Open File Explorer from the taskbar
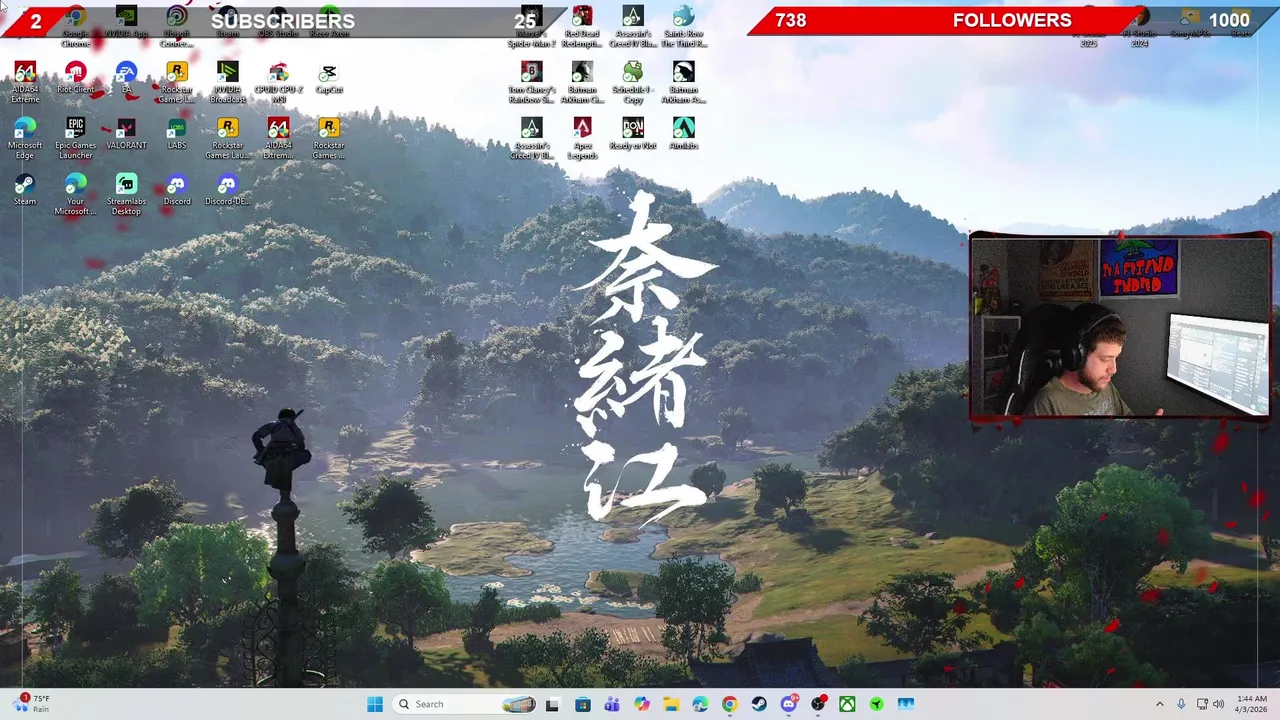1280x720 pixels. pyautogui.click(x=671, y=704)
